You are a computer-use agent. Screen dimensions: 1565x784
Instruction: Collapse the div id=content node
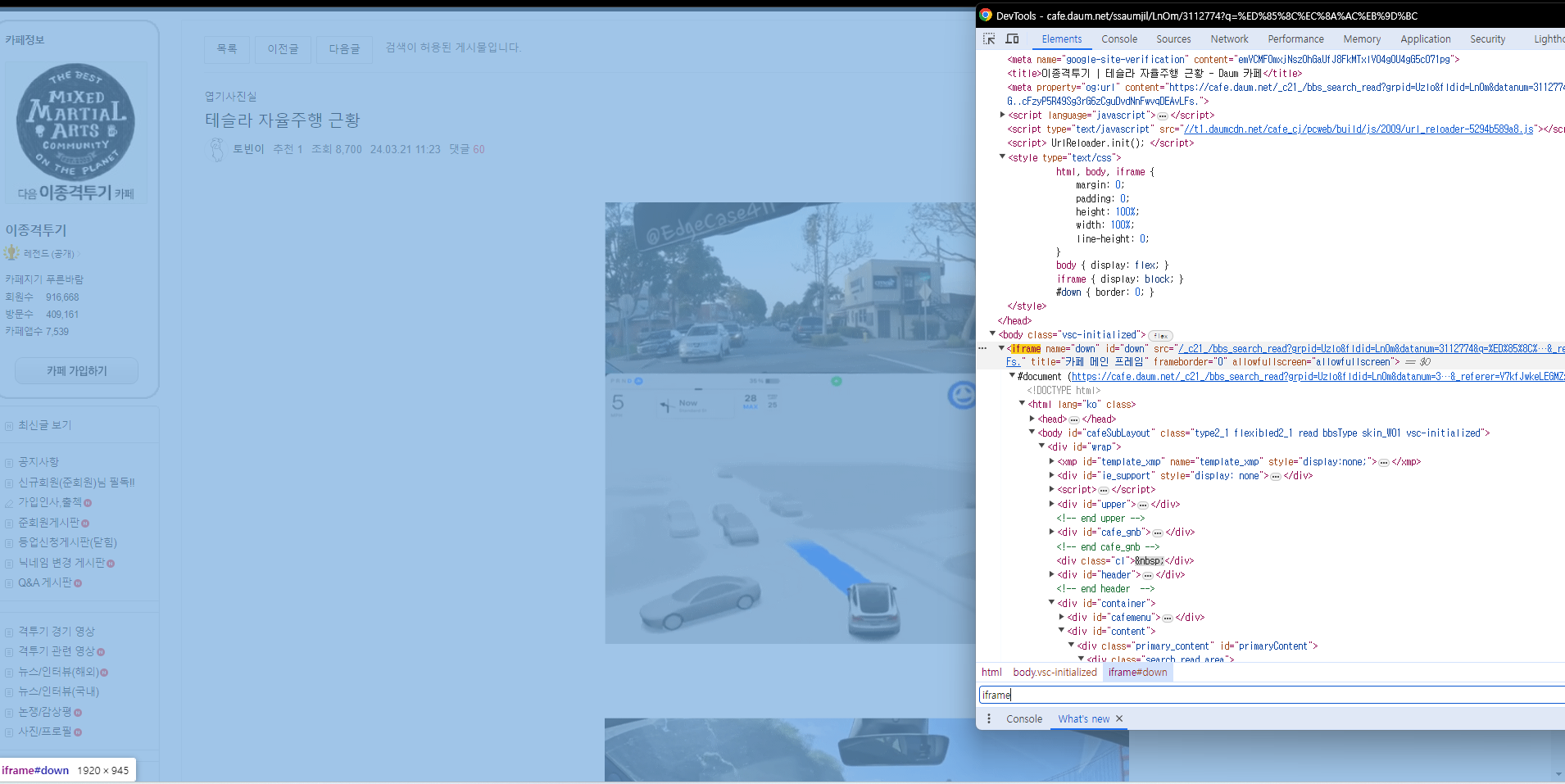[1061, 630]
